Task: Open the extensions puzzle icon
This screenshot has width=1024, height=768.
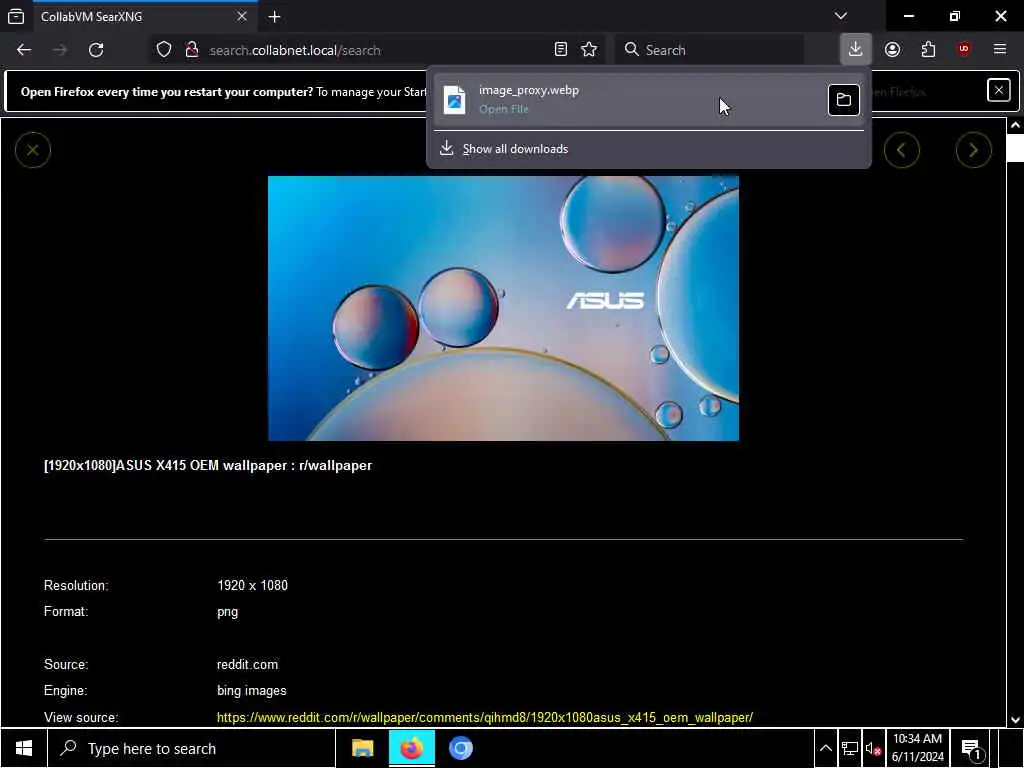Action: tap(928, 50)
